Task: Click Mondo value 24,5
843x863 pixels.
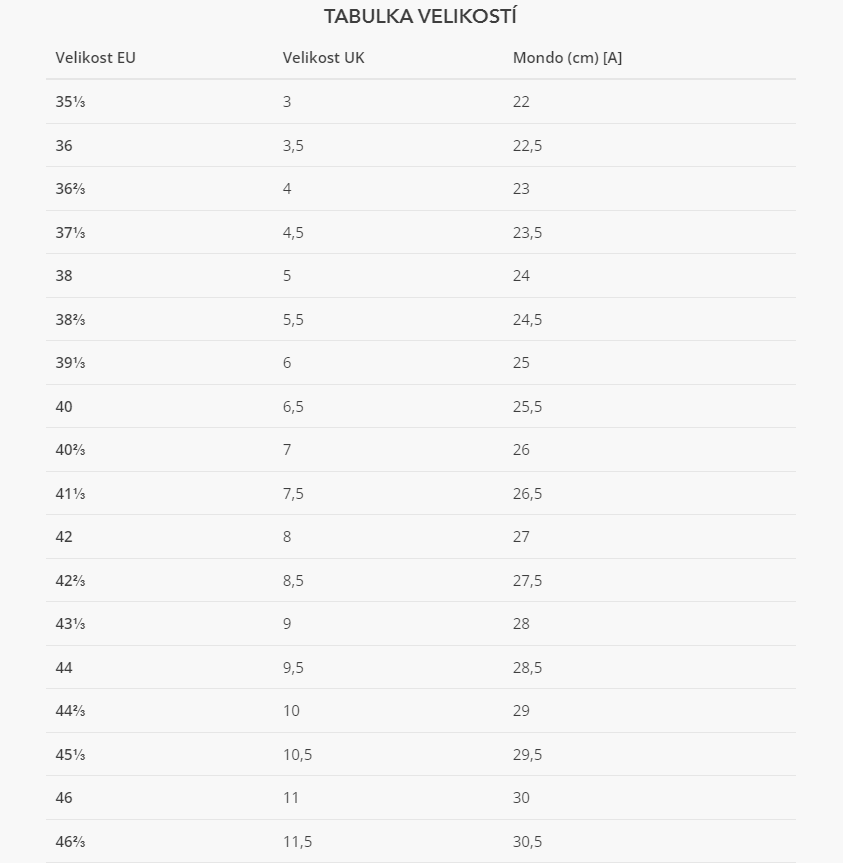Action: 527,320
